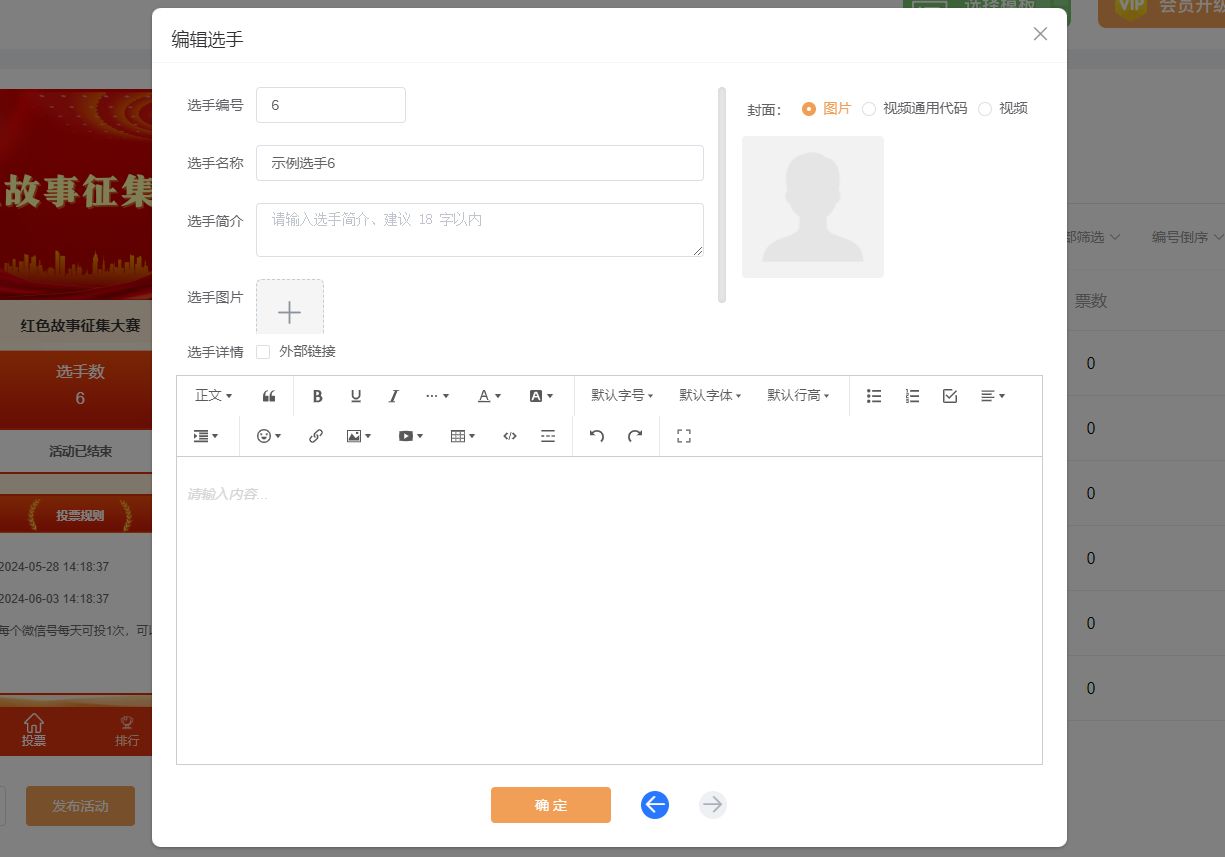This screenshot has height=857, width=1225.
Task: Toggle bold formatting in the editor
Action: [x=317, y=395]
